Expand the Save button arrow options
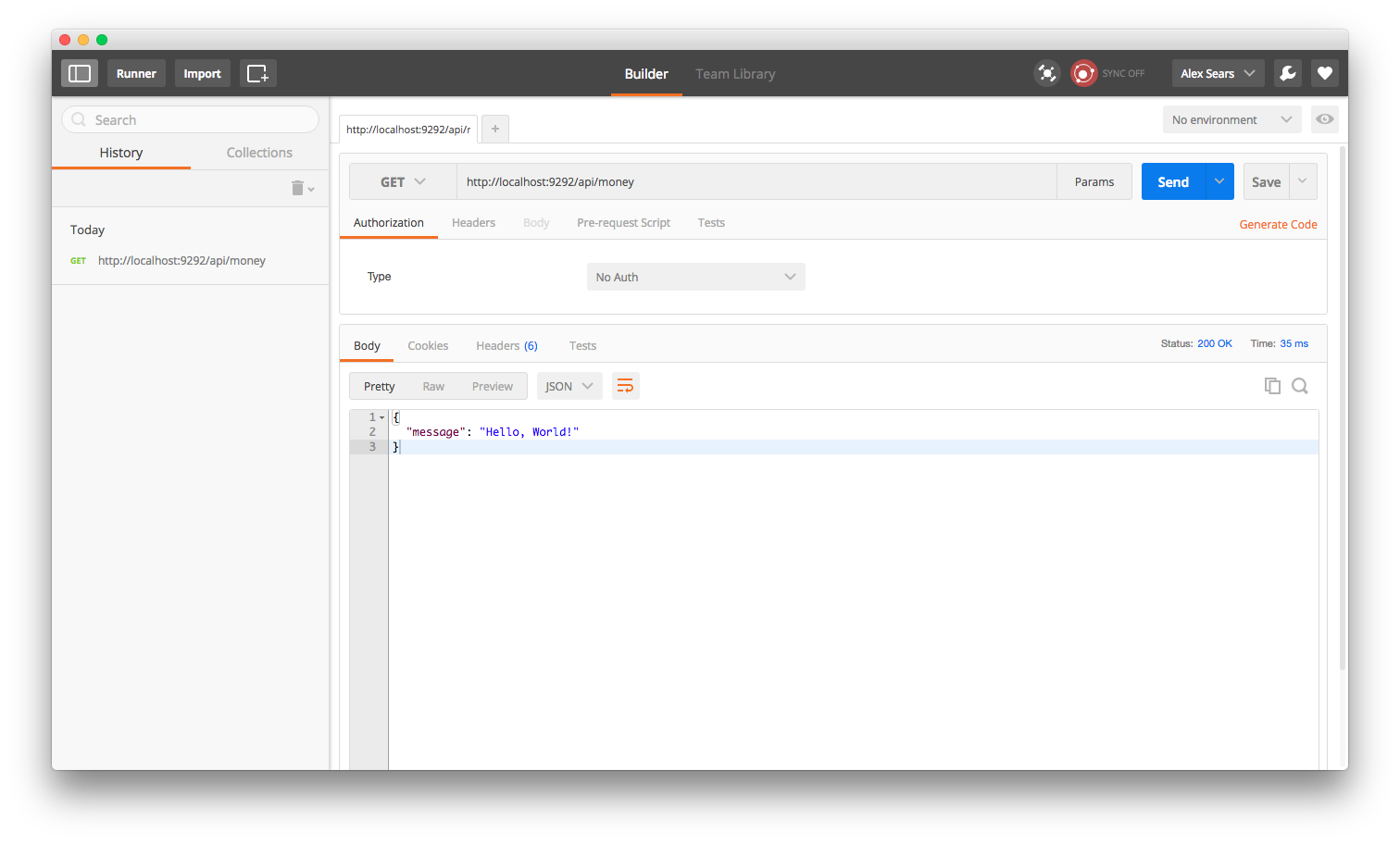The height and width of the screenshot is (844, 1400). point(1303,181)
